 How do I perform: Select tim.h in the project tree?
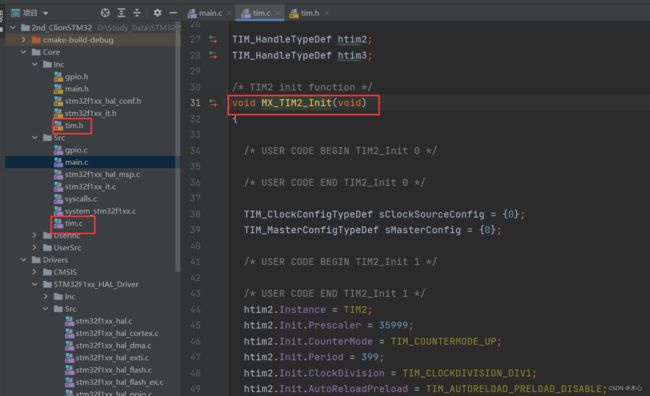click(69, 125)
